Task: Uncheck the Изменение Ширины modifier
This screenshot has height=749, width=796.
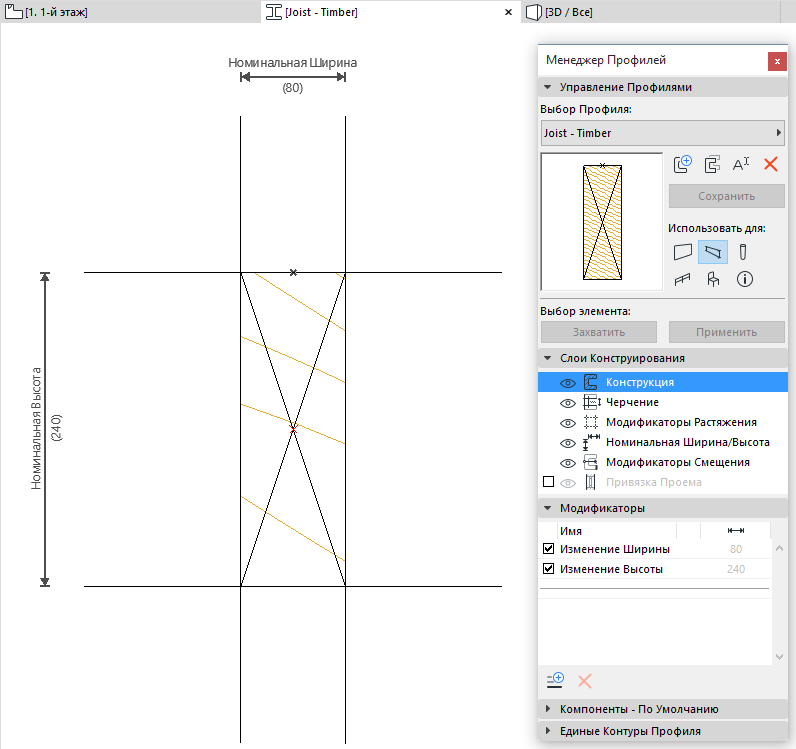Action: pos(548,549)
